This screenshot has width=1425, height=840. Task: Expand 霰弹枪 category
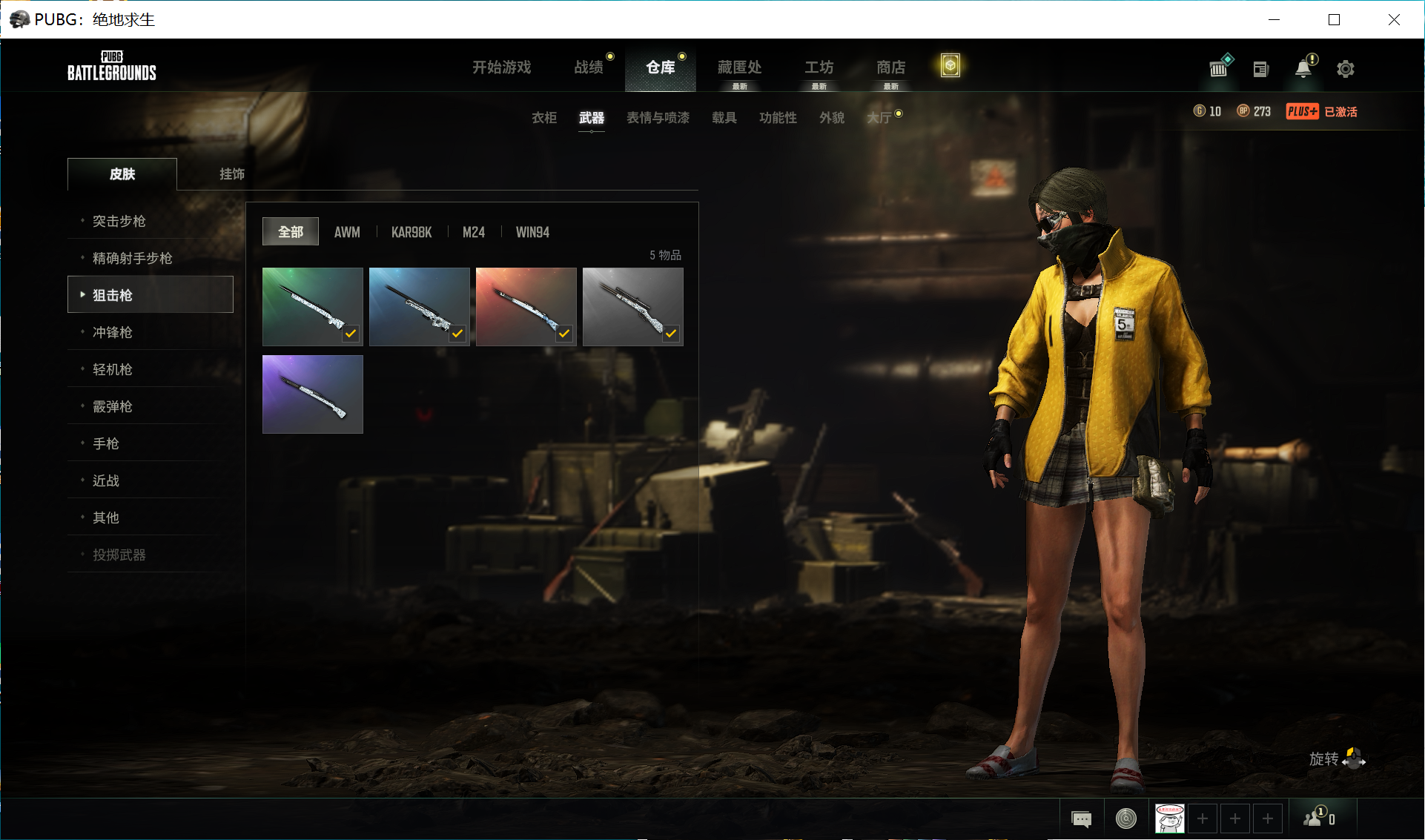pos(151,406)
